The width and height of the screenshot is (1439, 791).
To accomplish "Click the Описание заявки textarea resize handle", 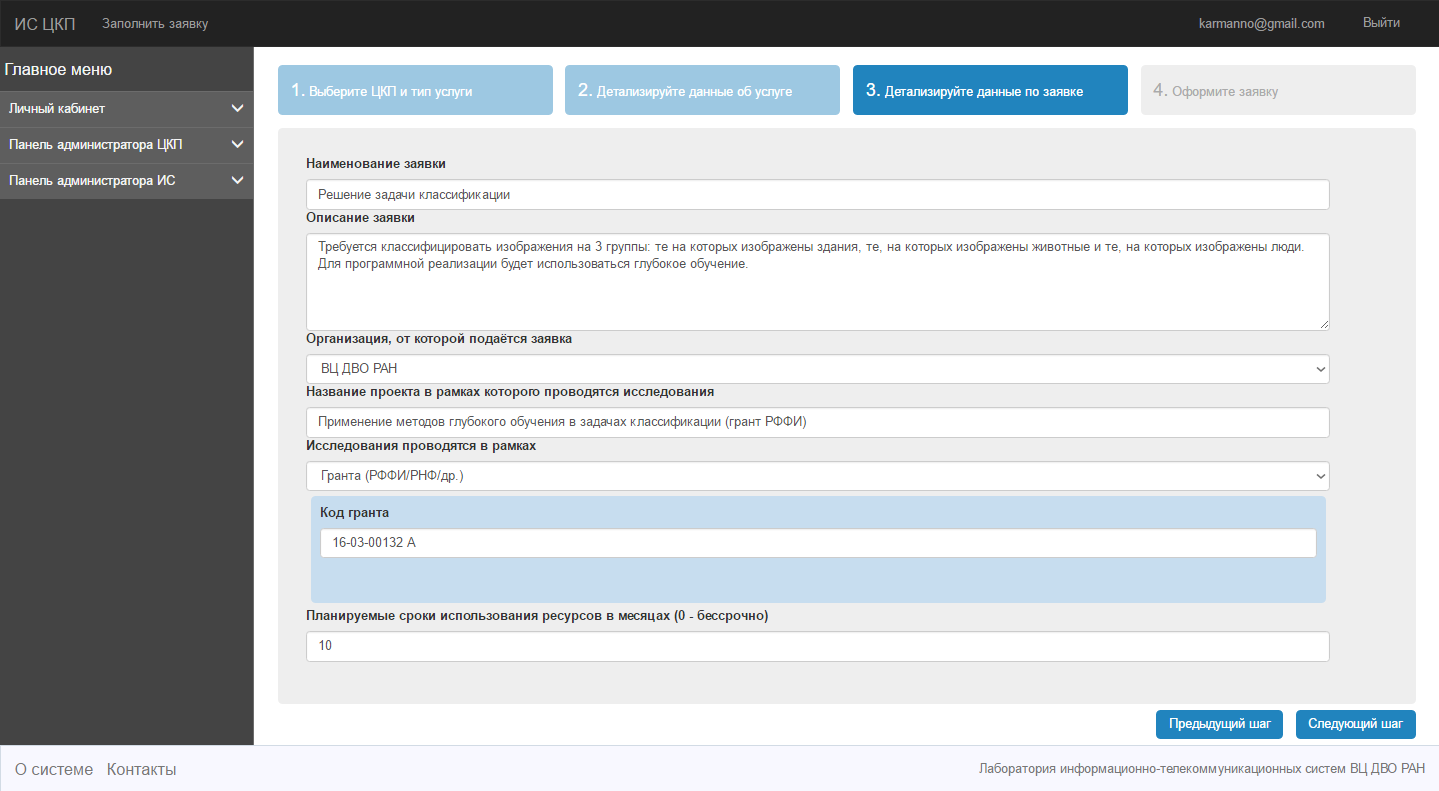I will pyautogui.click(x=1323, y=324).
